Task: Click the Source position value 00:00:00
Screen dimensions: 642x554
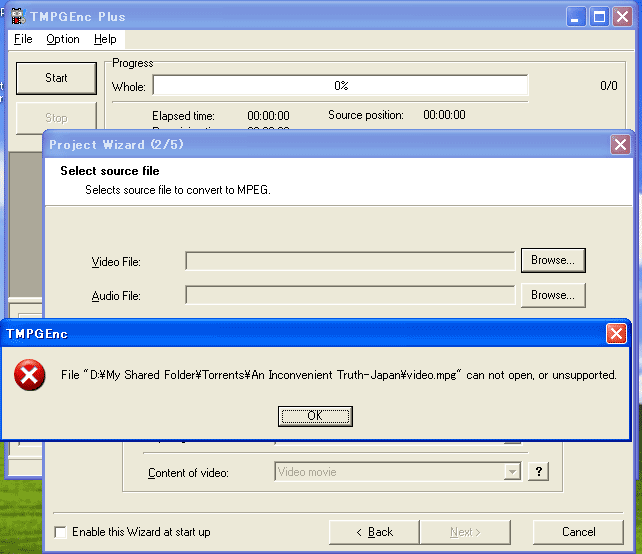Action: 444,115
